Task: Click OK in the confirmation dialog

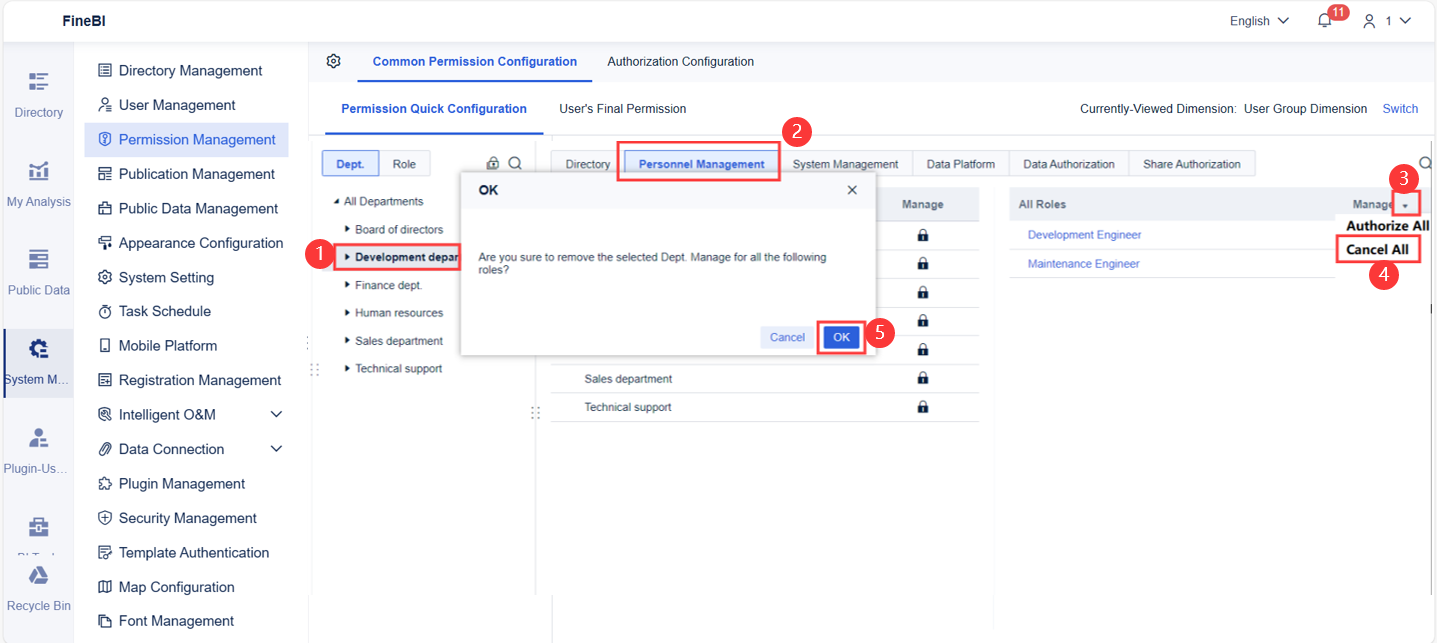Action: click(x=840, y=337)
